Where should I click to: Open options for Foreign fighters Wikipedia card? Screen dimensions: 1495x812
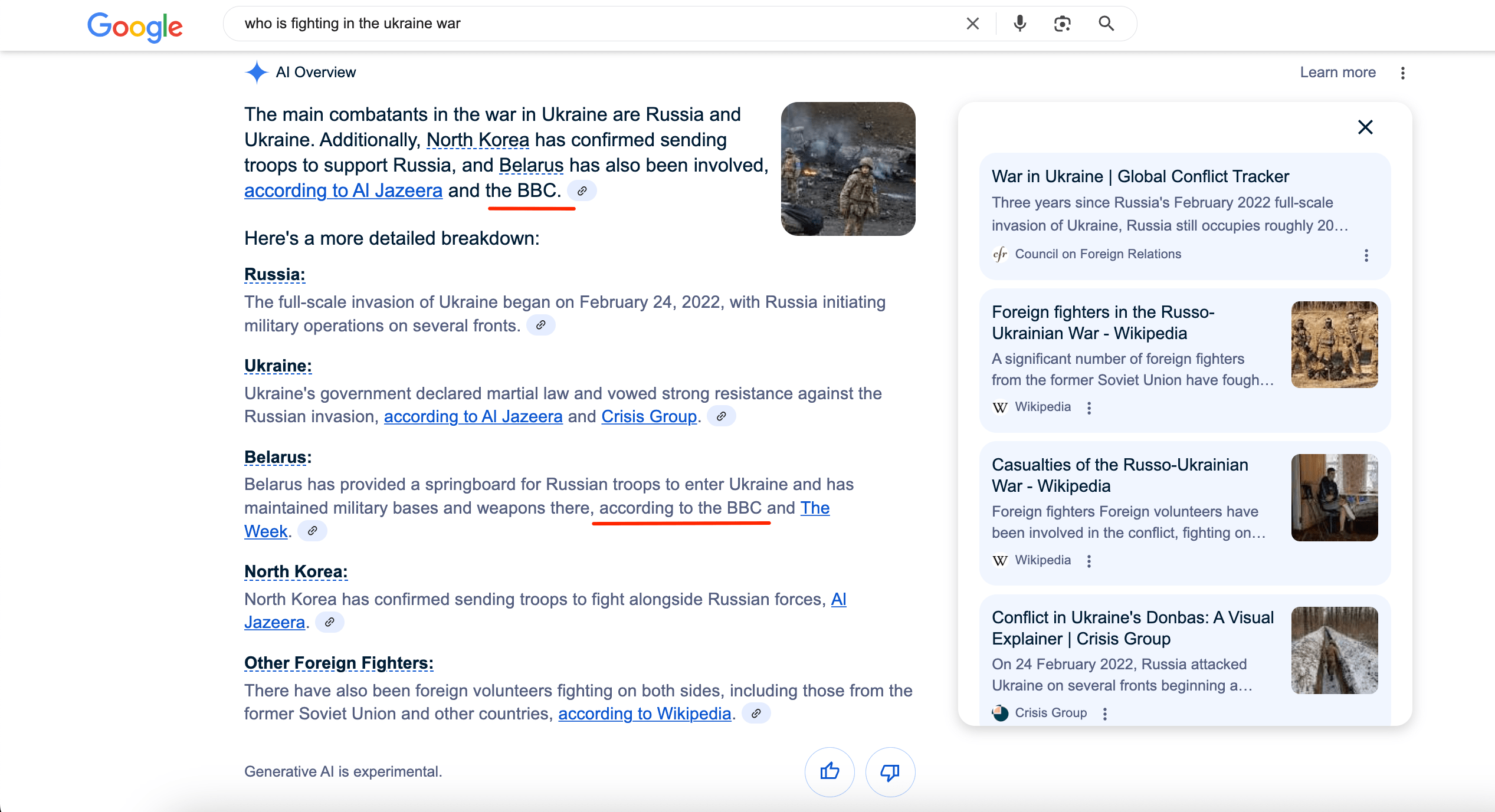(x=1089, y=408)
